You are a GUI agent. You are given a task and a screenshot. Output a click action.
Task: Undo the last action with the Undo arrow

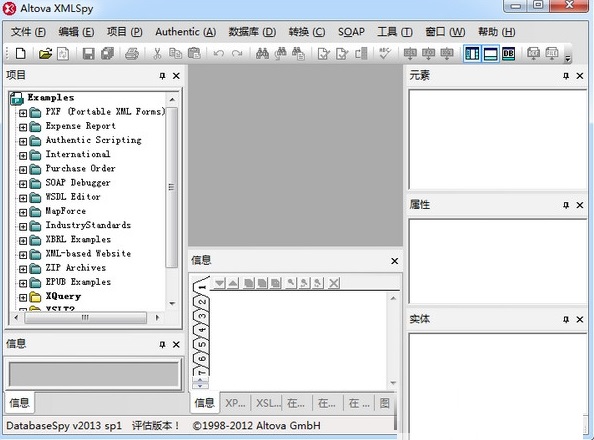(219, 53)
